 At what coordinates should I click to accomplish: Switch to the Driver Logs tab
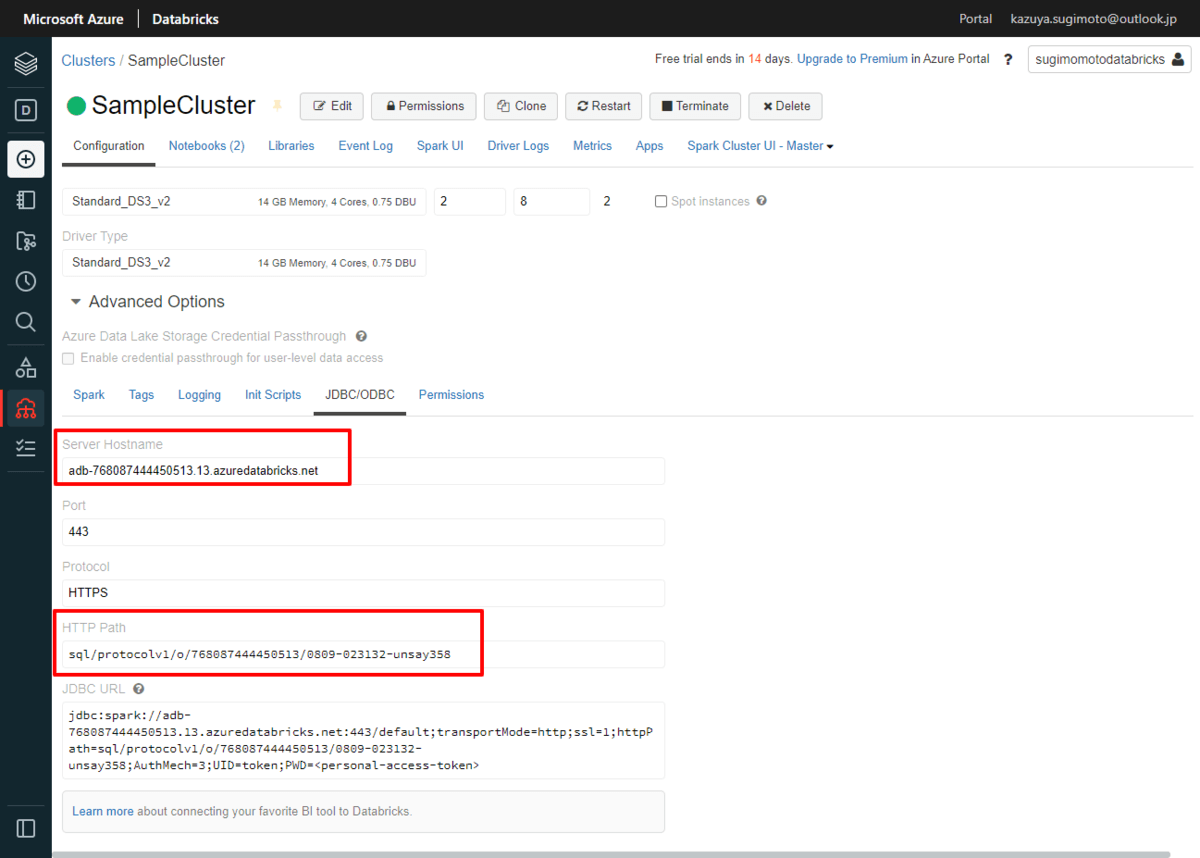point(518,146)
